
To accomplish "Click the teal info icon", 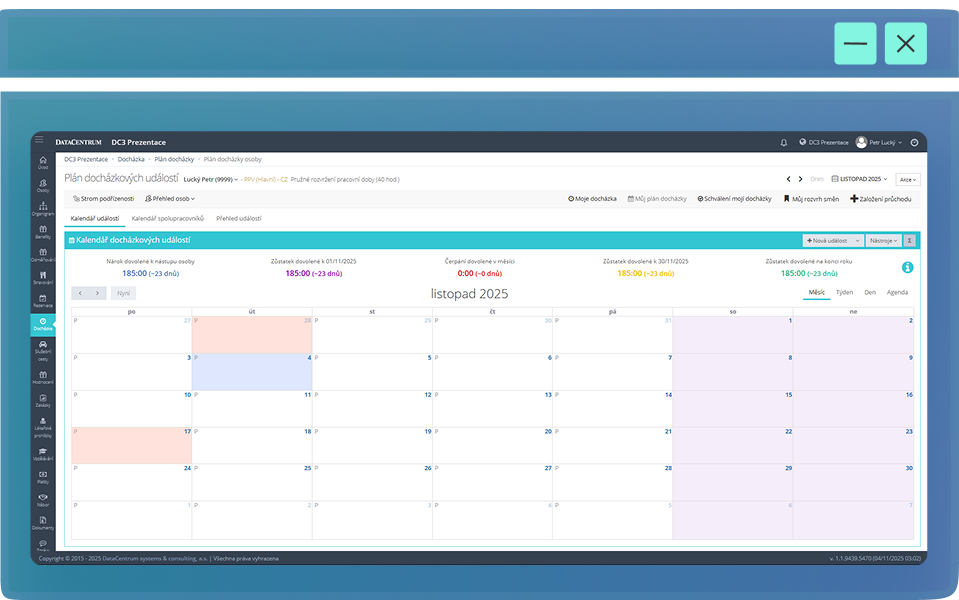I will click(908, 267).
